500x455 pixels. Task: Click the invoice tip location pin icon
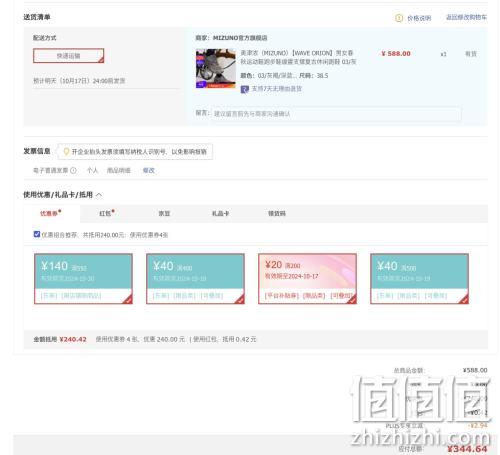tap(66, 152)
